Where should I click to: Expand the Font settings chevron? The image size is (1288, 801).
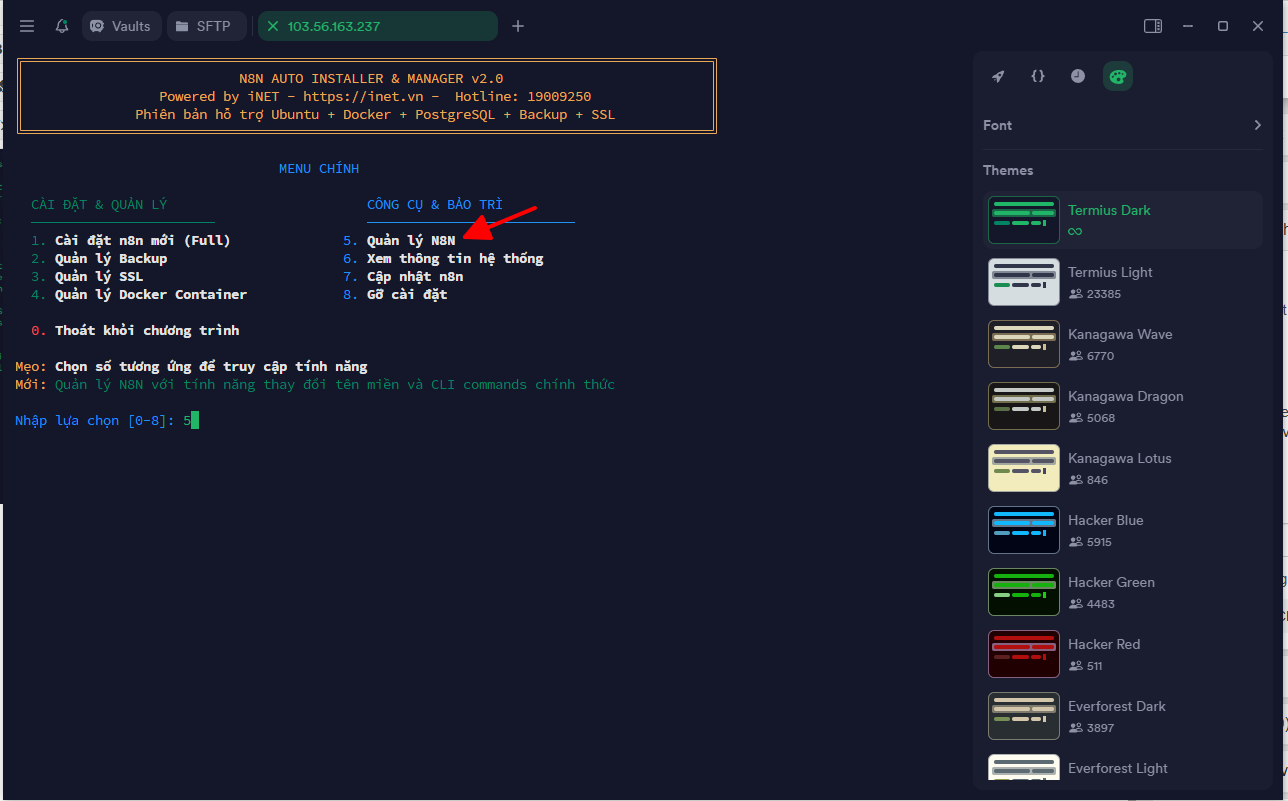(x=1258, y=125)
